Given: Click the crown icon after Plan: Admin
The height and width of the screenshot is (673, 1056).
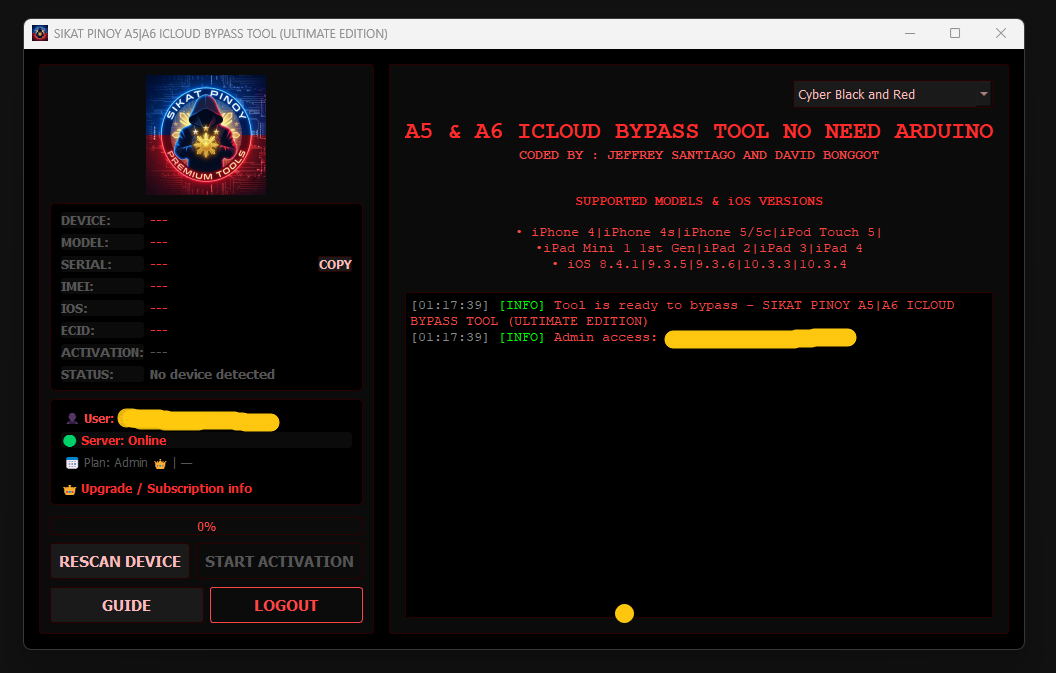Looking at the screenshot, I should (160, 463).
